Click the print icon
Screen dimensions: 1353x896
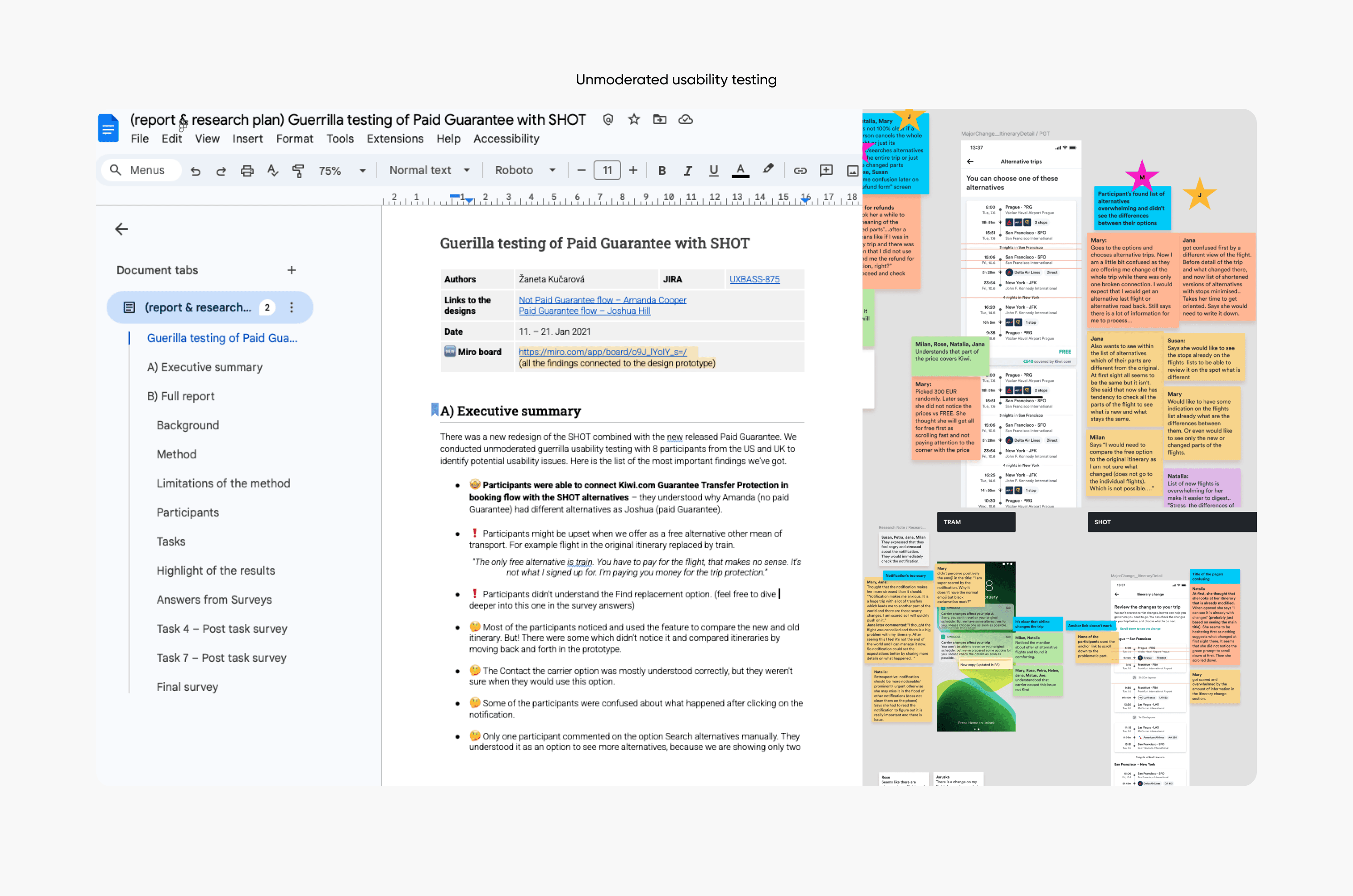click(247, 170)
